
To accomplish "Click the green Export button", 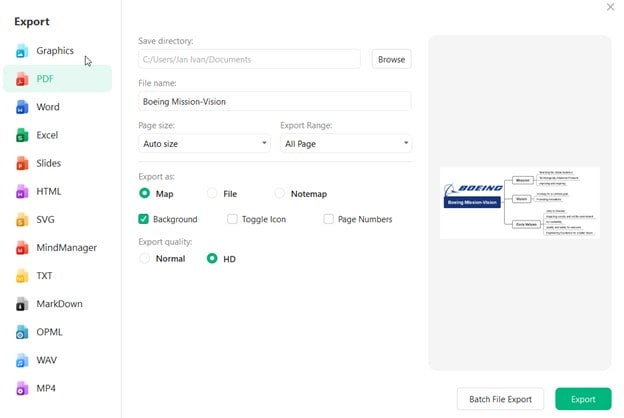I will coord(583,399).
